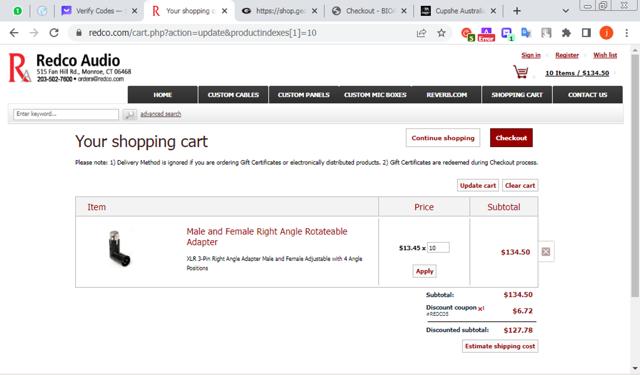Click the shopping cart icon in the header
Screen dimensions: 640x375
521,72
